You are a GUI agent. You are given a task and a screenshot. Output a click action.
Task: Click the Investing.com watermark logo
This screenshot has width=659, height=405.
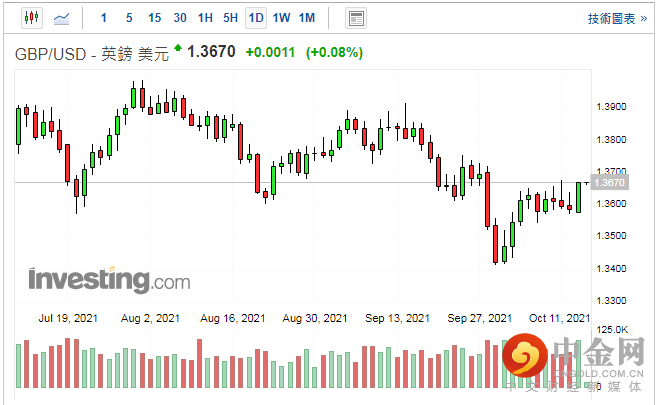pyautogui.click(x=109, y=278)
